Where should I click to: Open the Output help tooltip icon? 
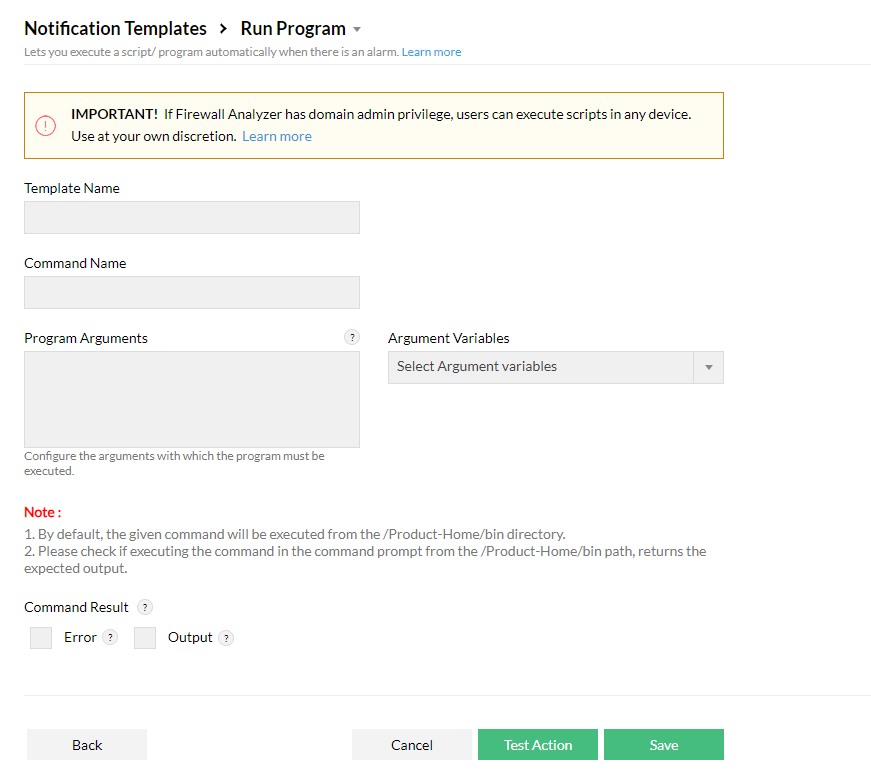(x=226, y=637)
